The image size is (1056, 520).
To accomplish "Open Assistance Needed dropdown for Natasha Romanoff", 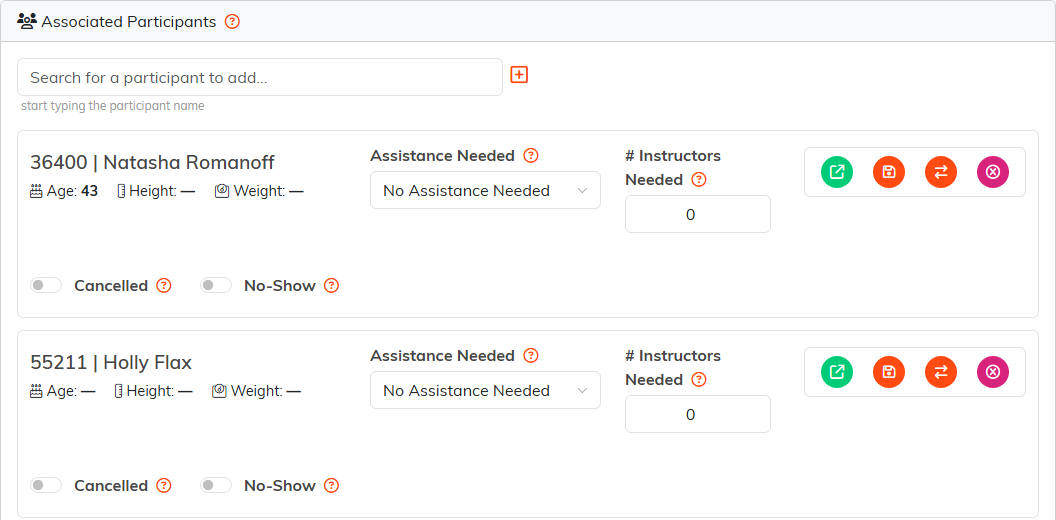I will point(485,190).
